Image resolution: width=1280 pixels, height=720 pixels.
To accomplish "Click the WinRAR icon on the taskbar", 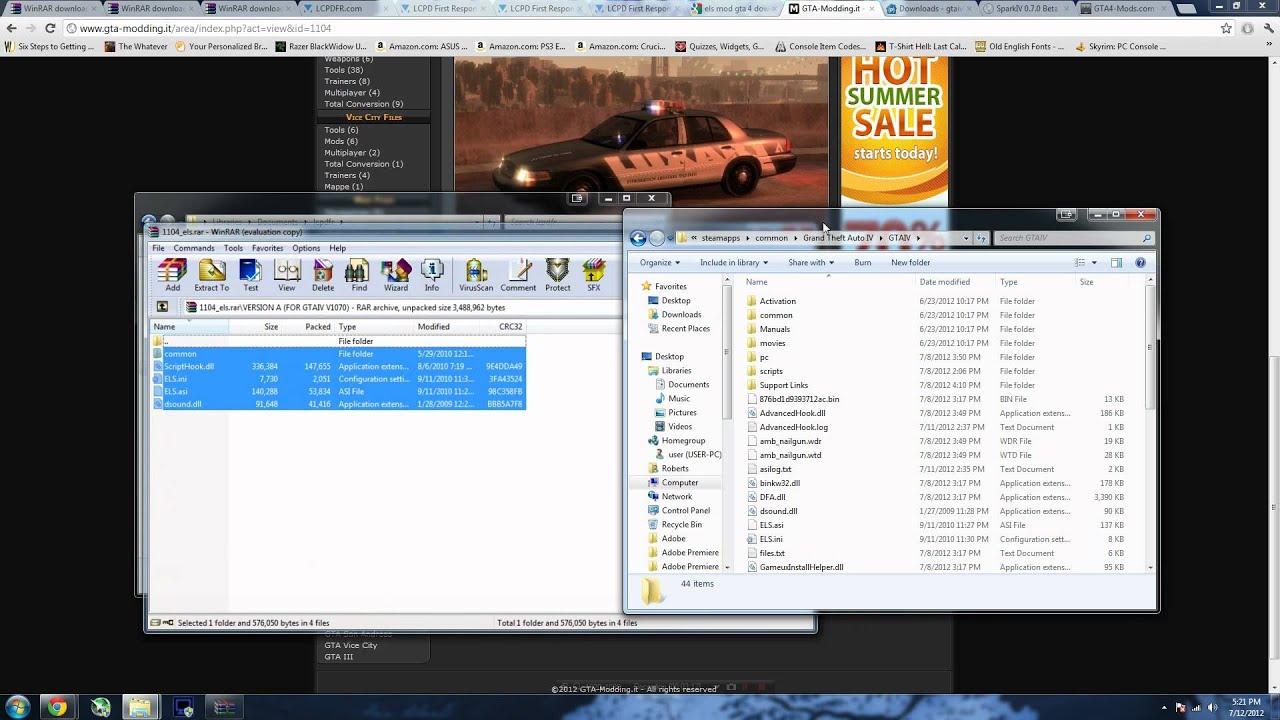I will coord(225,707).
